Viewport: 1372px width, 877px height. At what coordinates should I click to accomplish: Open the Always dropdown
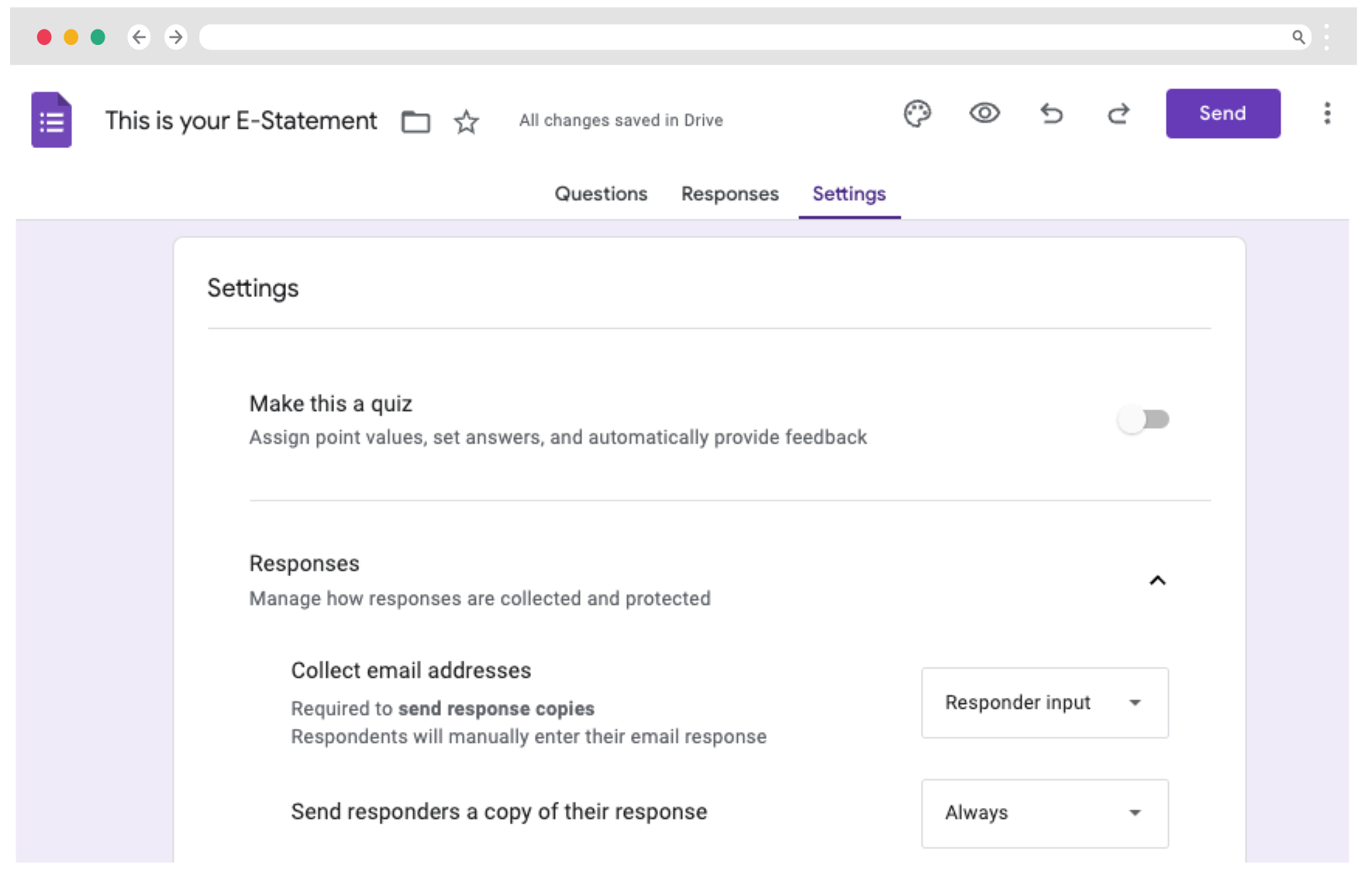[1044, 813]
